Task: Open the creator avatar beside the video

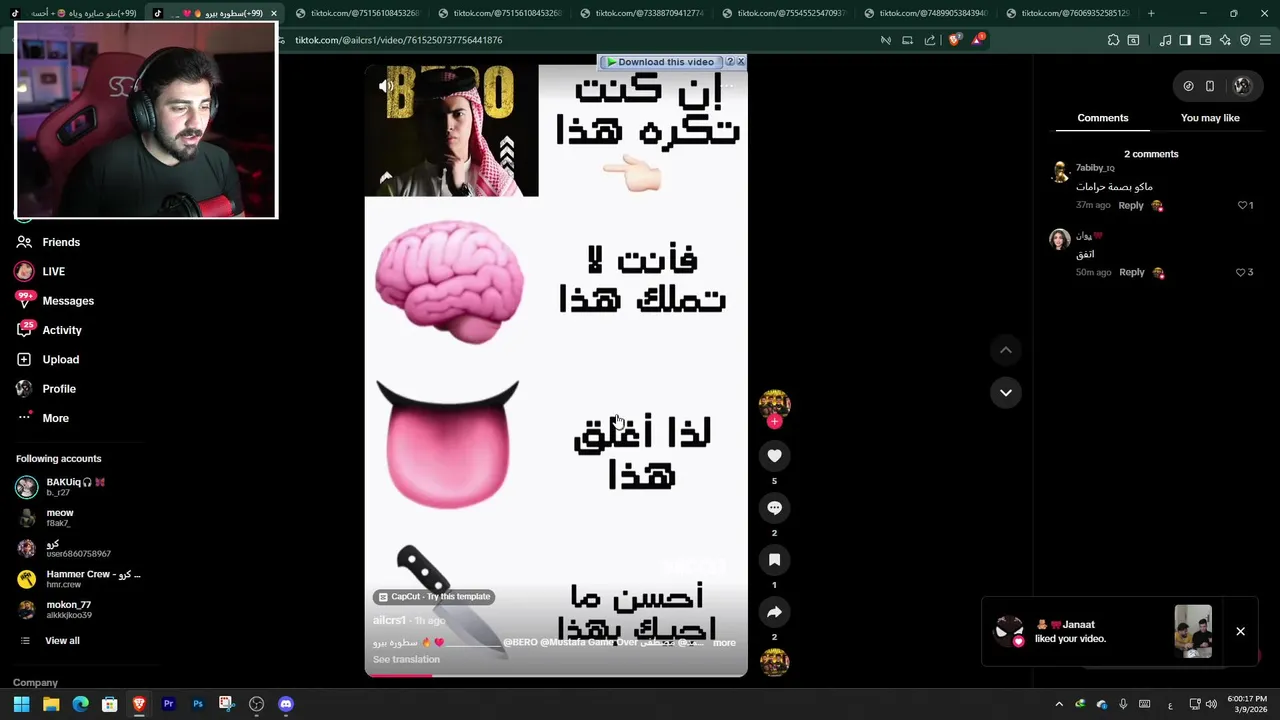Action: pyautogui.click(x=774, y=403)
